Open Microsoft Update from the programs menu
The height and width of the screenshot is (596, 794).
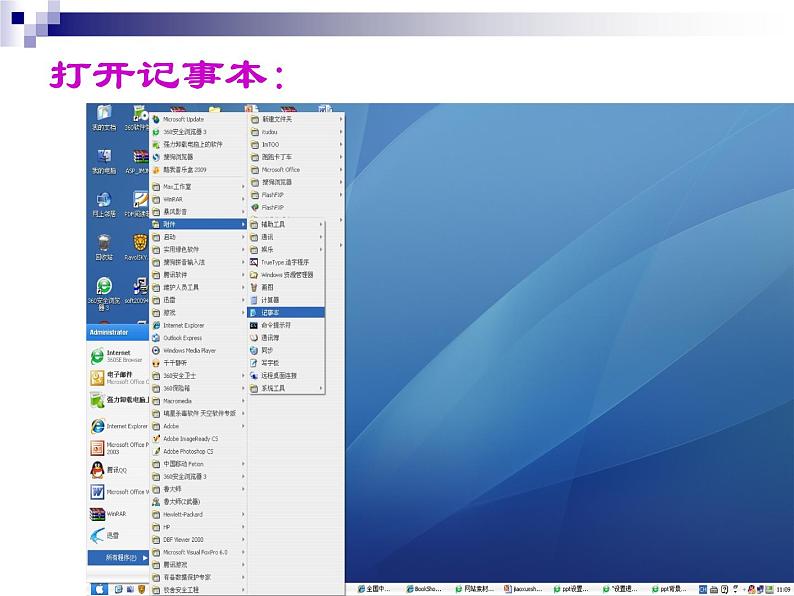(198, 119)
